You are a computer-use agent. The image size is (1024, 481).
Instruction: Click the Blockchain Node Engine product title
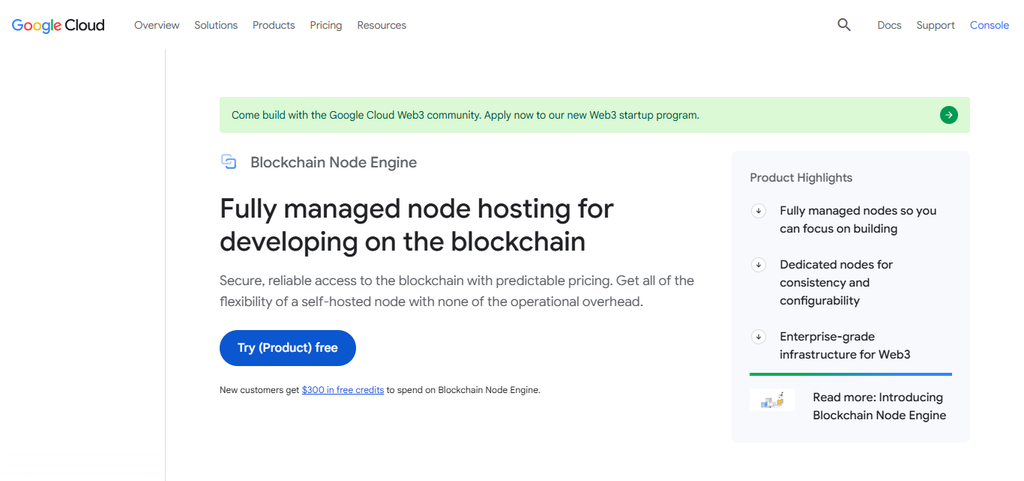334,163
